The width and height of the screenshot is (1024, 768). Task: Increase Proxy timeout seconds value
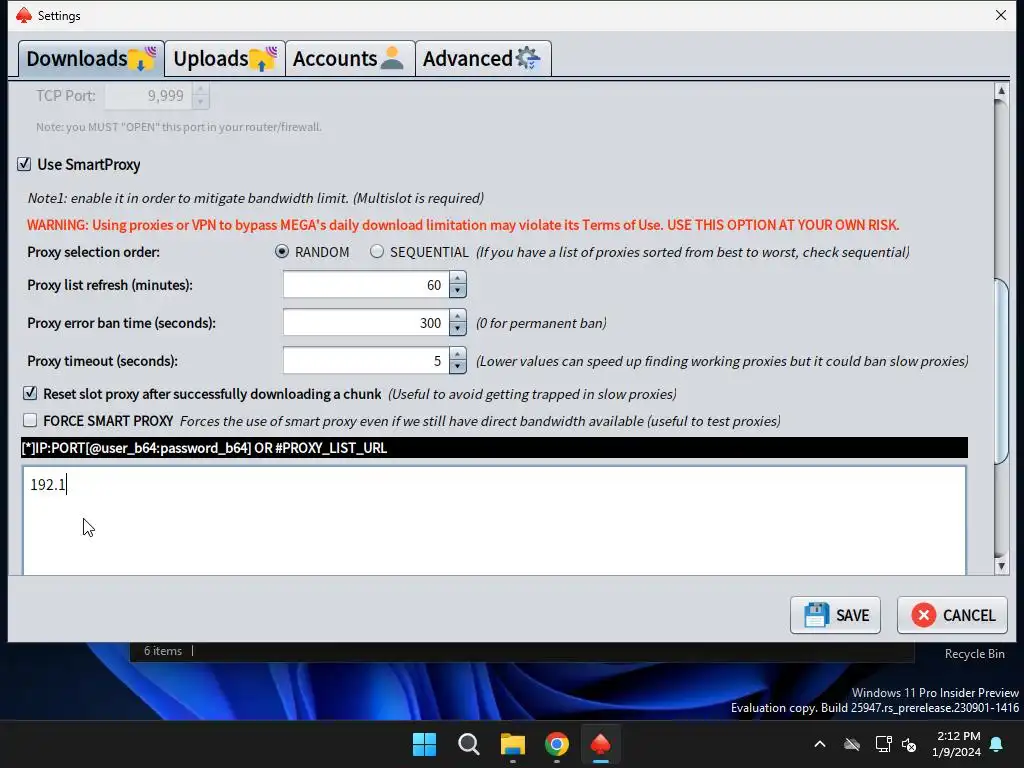click(458, 354)
